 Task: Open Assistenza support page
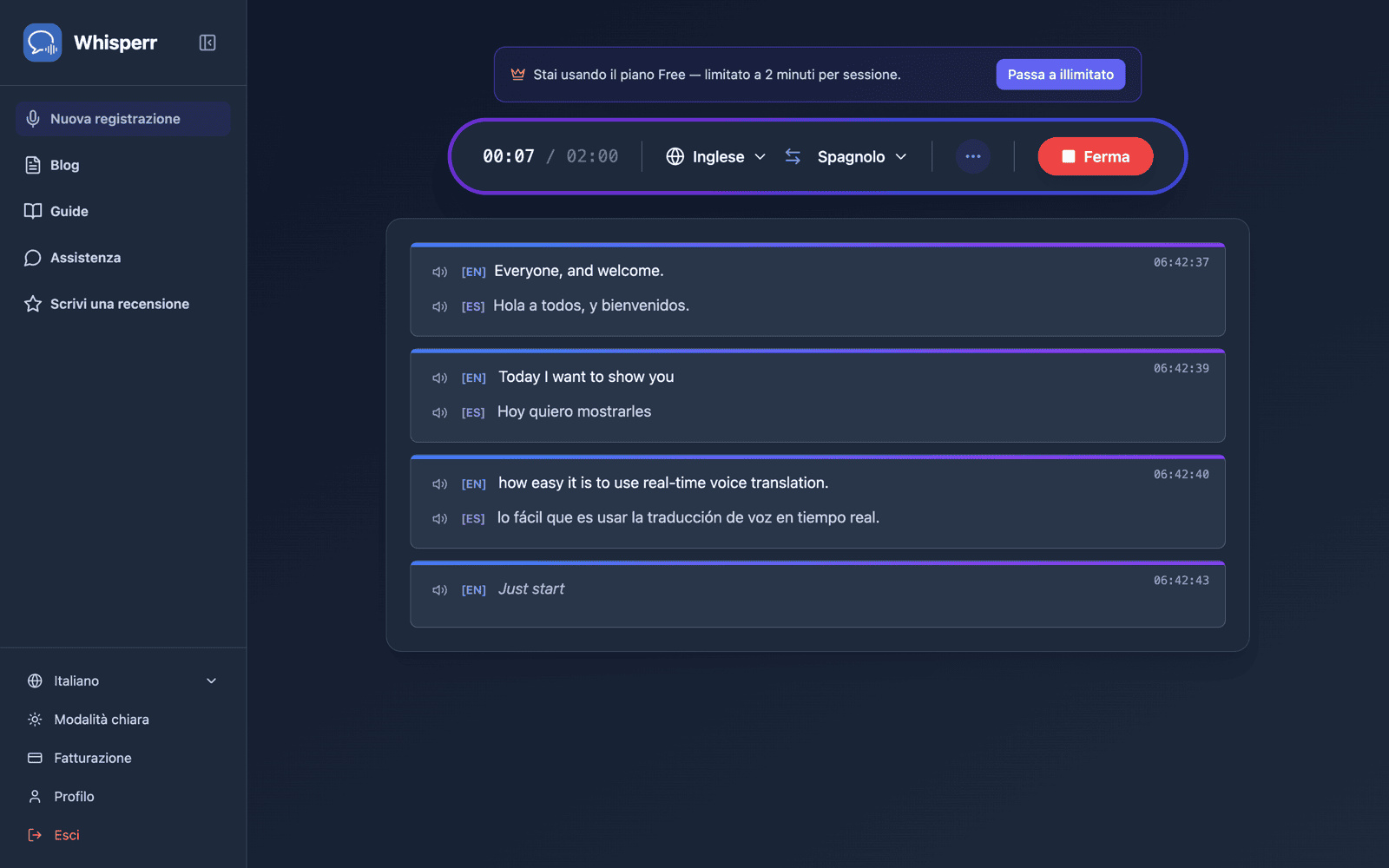click(122, 258)
